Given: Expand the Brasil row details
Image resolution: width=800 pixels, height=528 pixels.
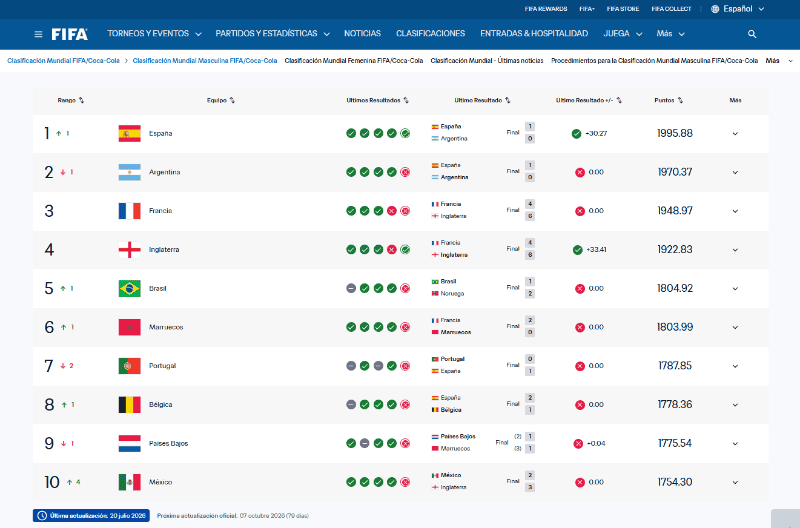Looking at the screenshot, I should 735,289.
